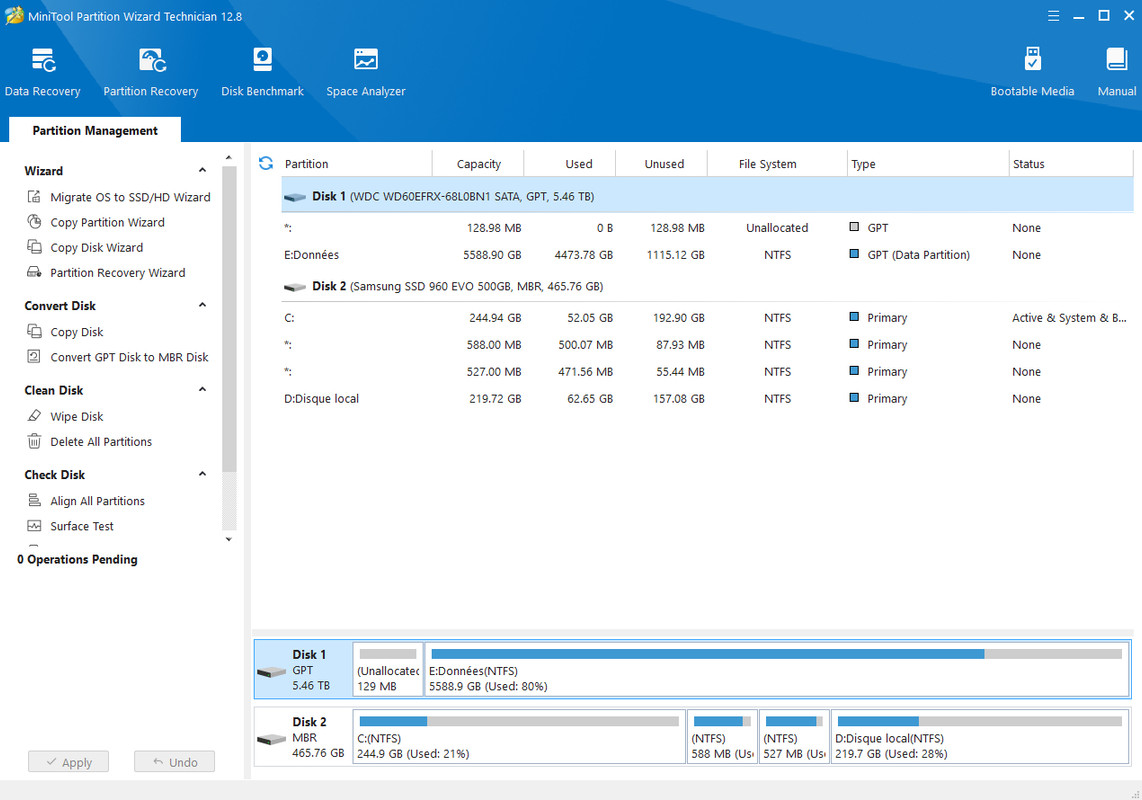
Task: Select the E:Données partition row
Action: coord(707,255)
